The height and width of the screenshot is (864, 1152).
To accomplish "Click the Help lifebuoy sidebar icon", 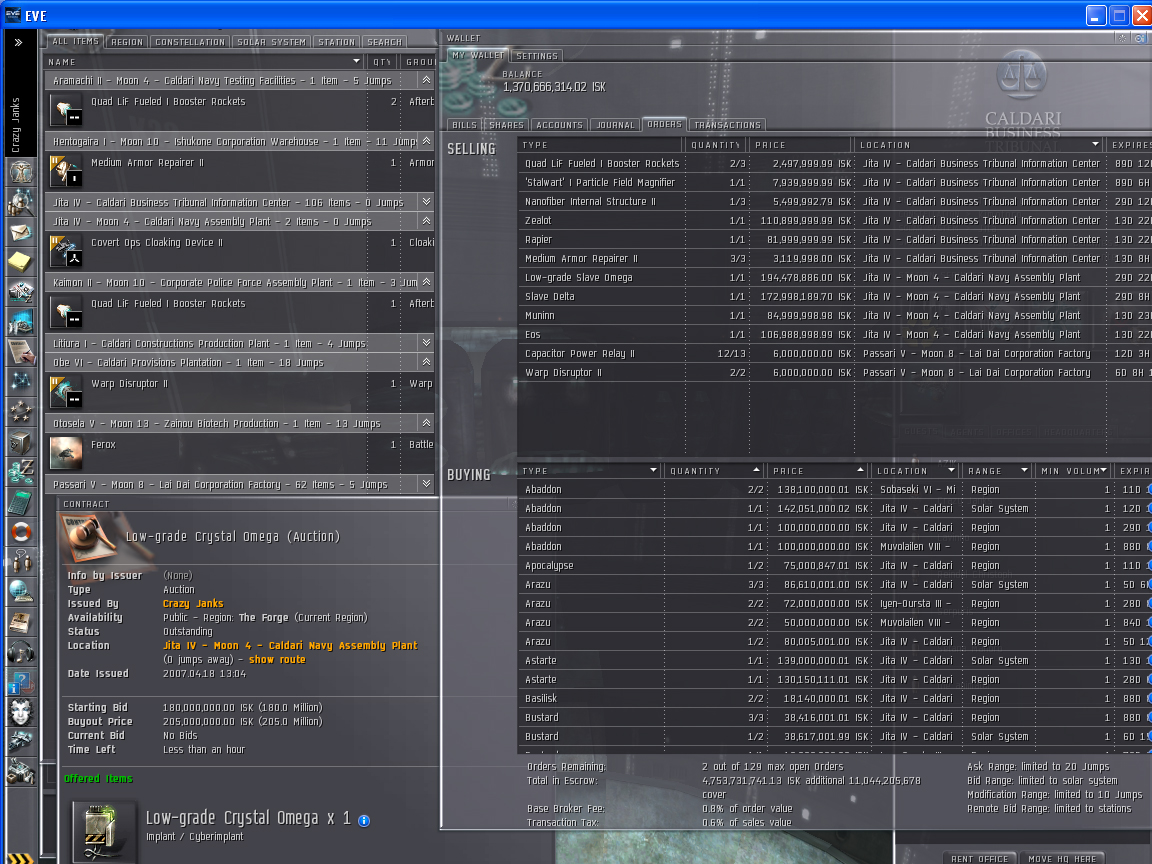I will point(21,532).
